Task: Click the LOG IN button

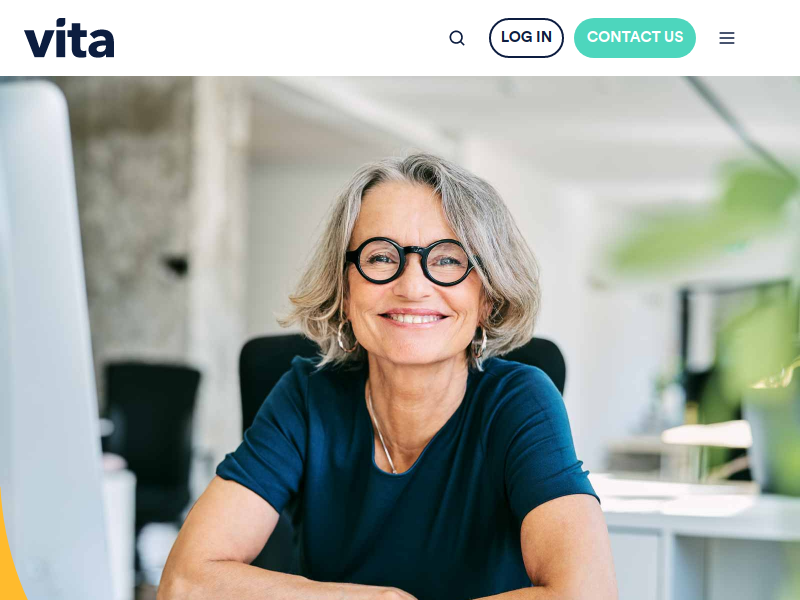Action: pyautogui.click(x=526, y=38)
